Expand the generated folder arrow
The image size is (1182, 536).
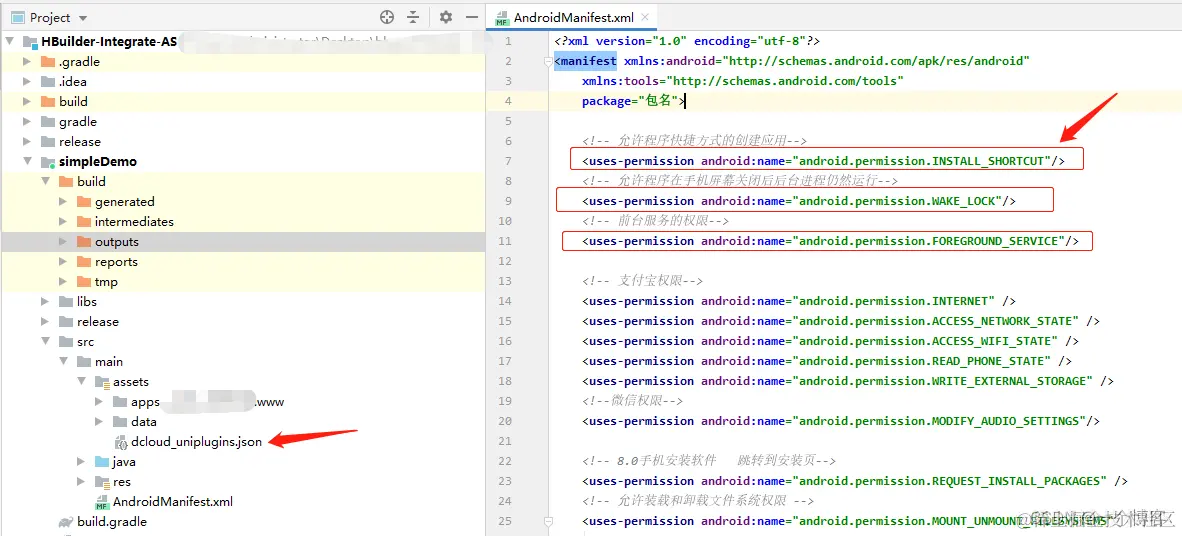tap(64, 201)
